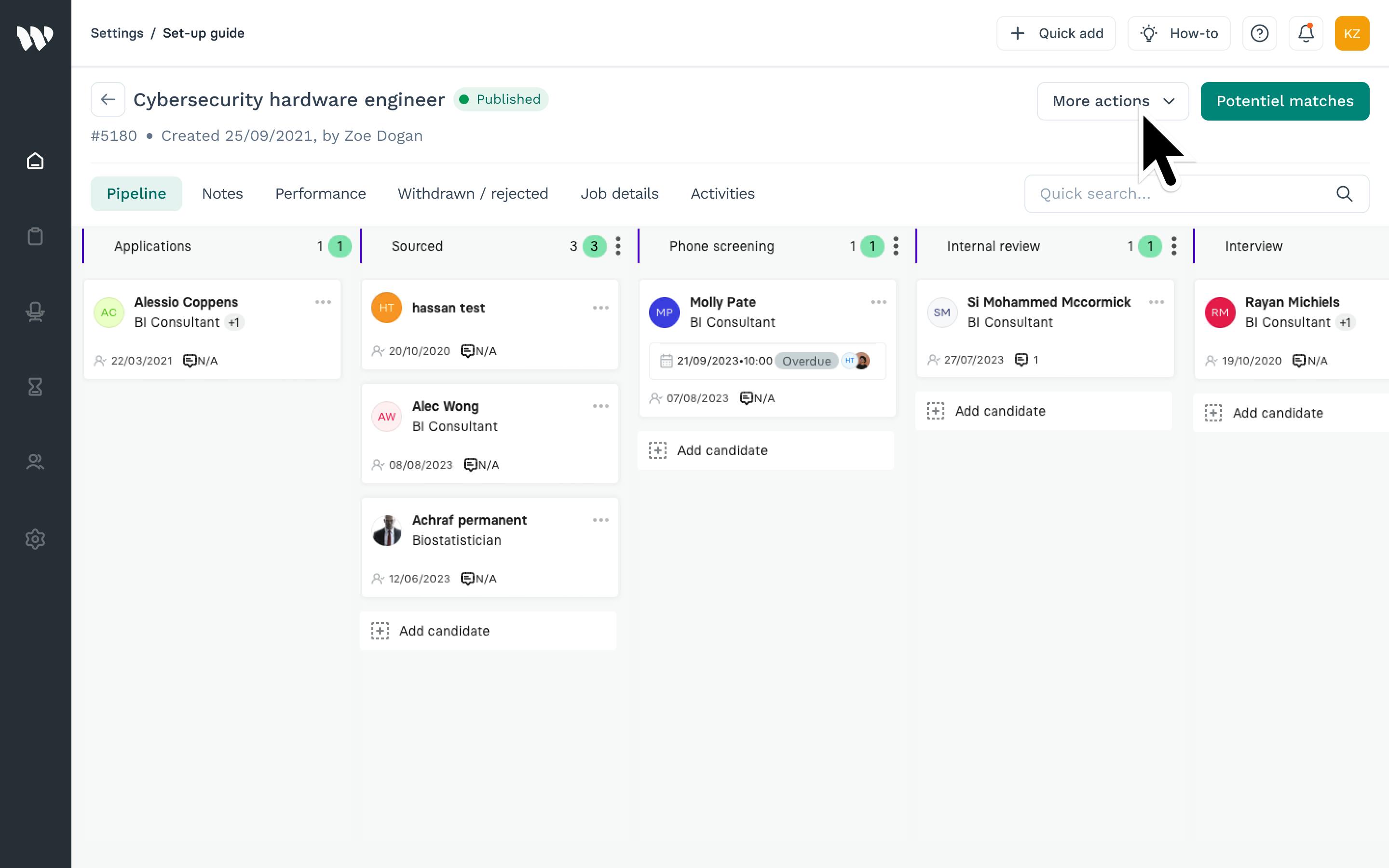Click the hourglass icon in sidebar
The width and height of the screenshot is (1389, 868).
pyautogui.click(x=35, y=386)
